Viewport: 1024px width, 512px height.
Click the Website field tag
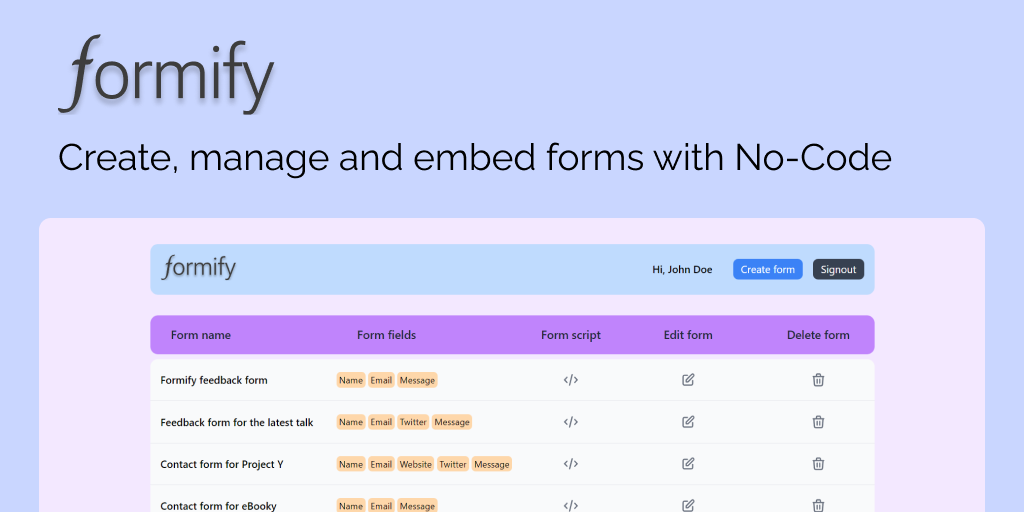(x=415, y=464)
